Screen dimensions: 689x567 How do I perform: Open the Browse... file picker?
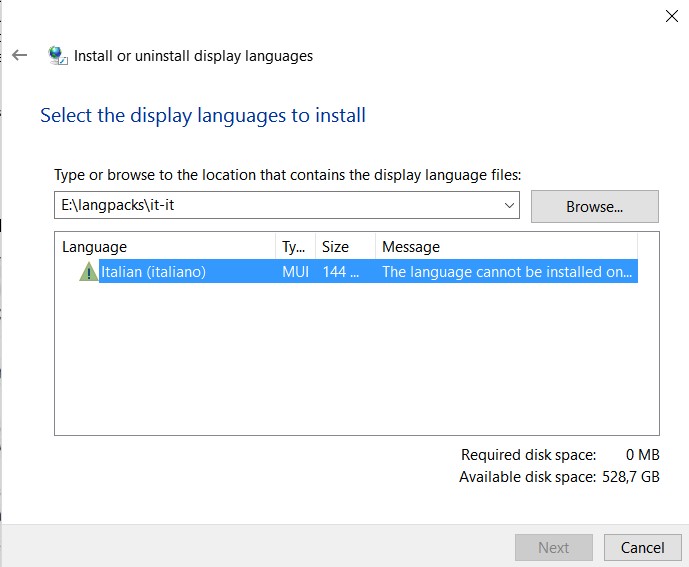(x=595, y=207)
